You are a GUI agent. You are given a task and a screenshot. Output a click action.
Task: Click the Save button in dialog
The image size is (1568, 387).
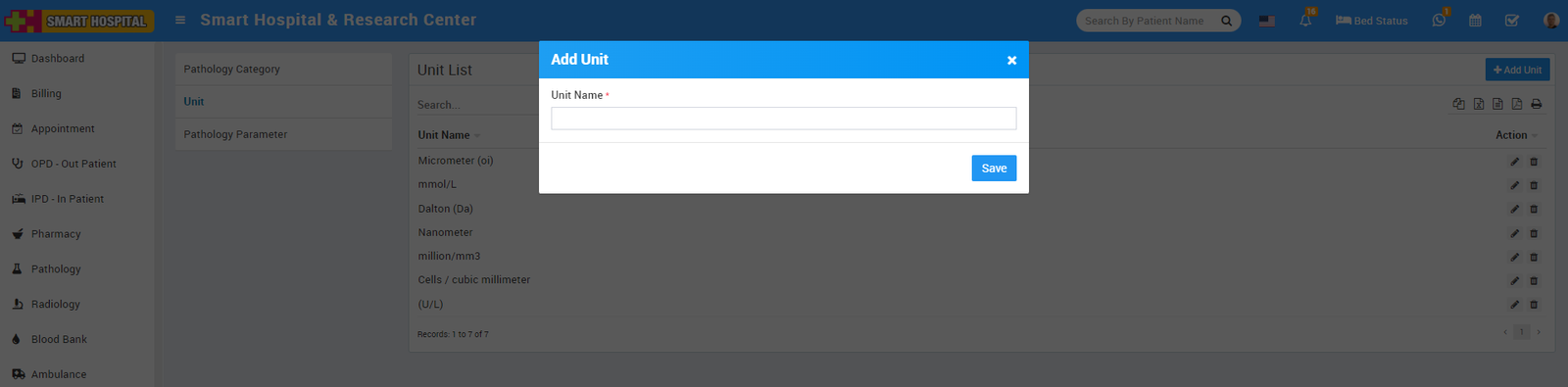pyautogui.click(x=994, y=169)
